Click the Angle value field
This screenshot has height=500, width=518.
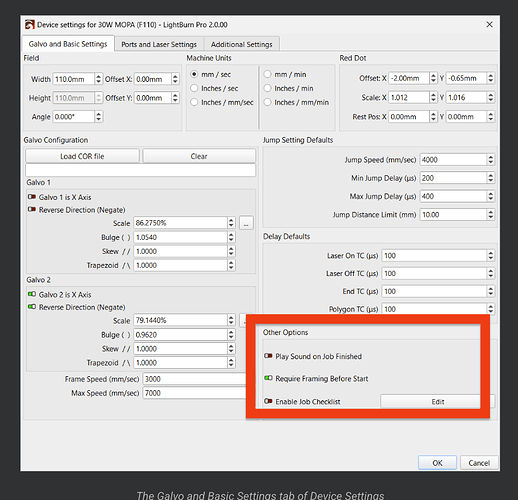74,117
